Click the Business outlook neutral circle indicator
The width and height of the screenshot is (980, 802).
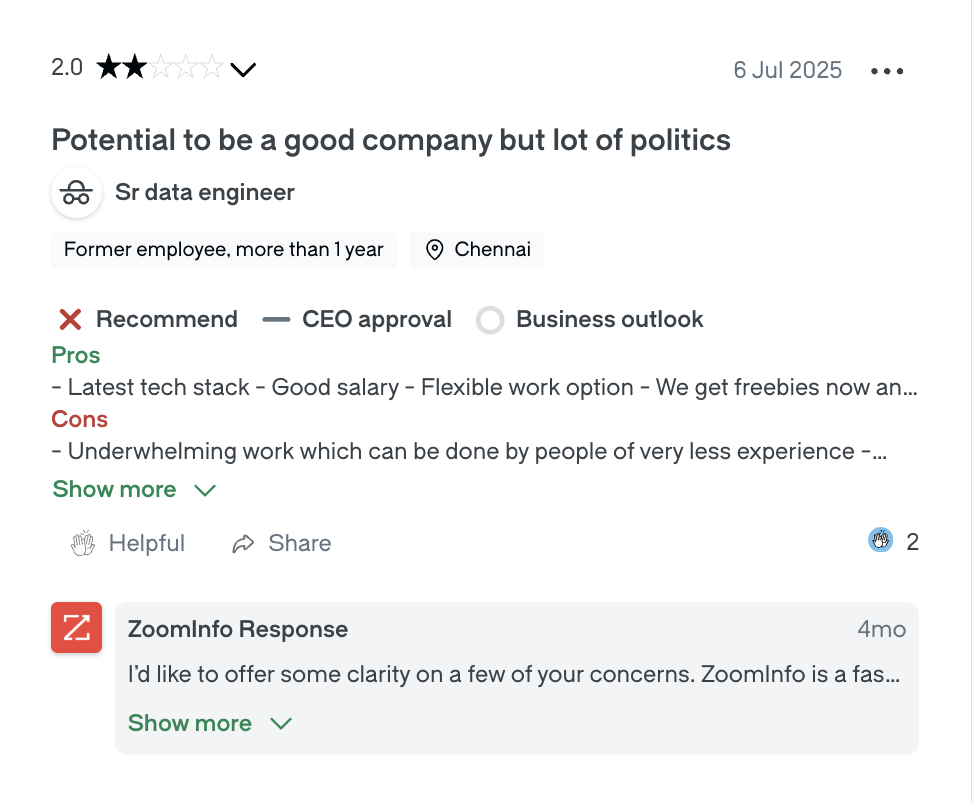490,318
